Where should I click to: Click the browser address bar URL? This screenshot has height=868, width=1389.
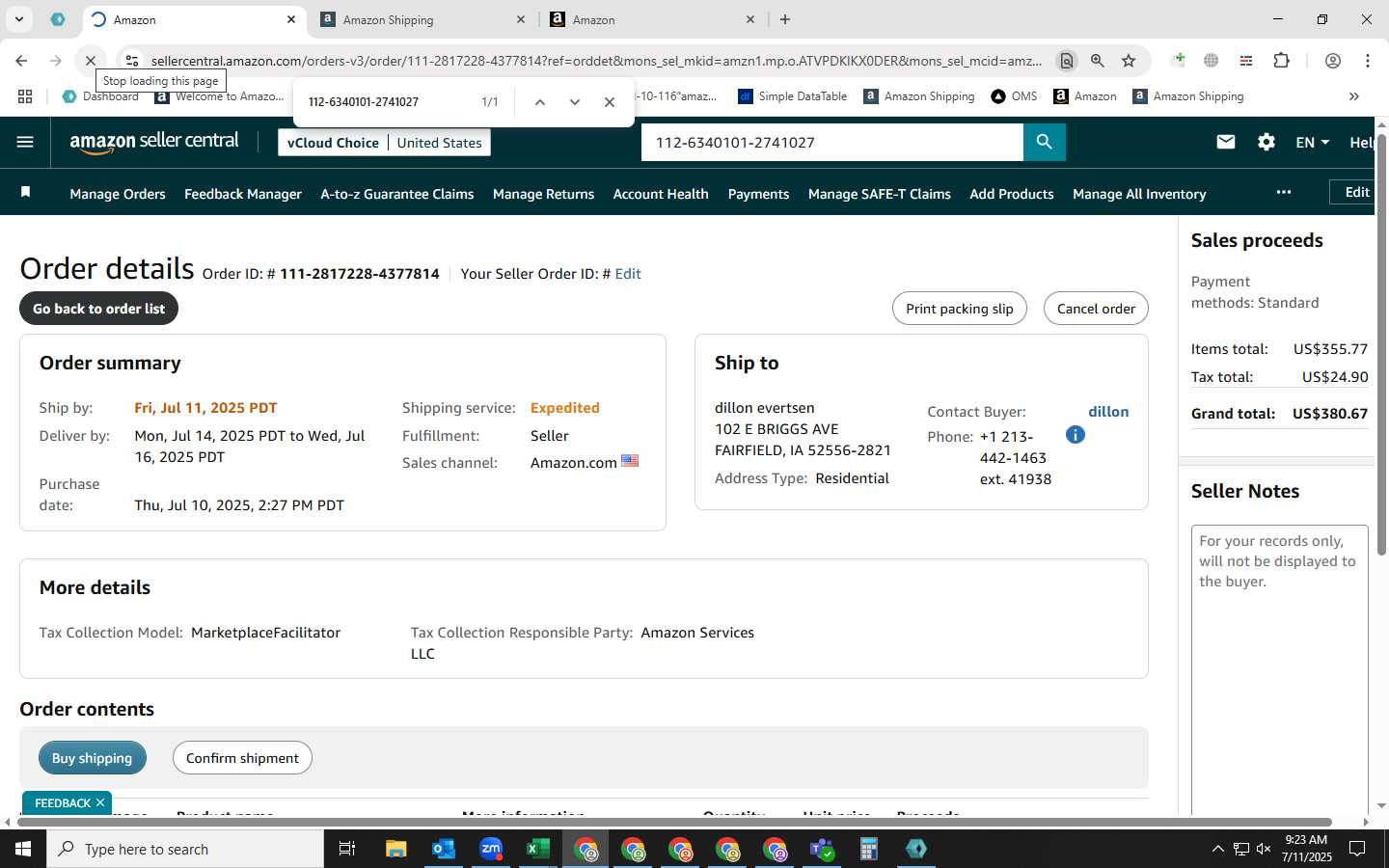coord(596,61)
